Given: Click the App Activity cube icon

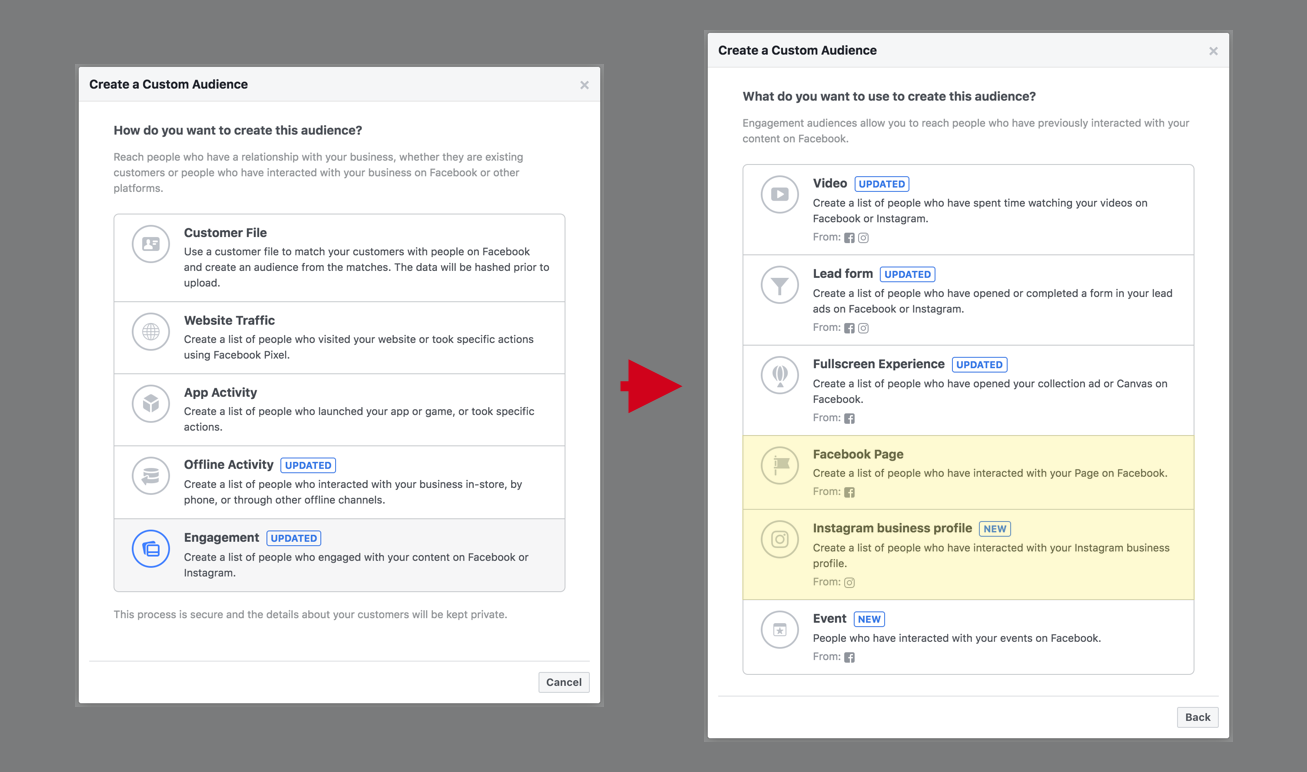Looking at the screenshot, I should (151, 404).
